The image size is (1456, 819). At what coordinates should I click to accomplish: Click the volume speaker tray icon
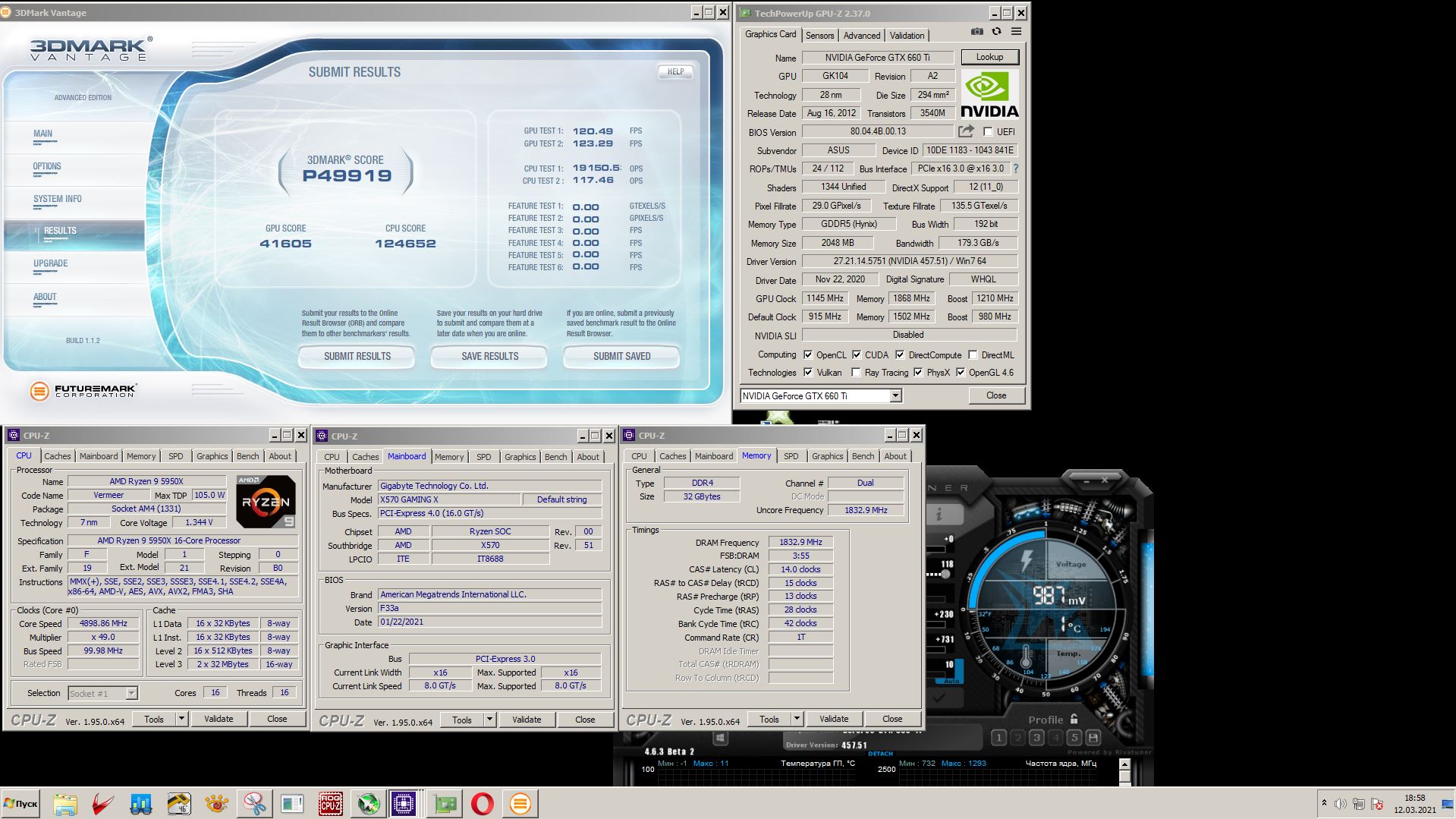1341,804
